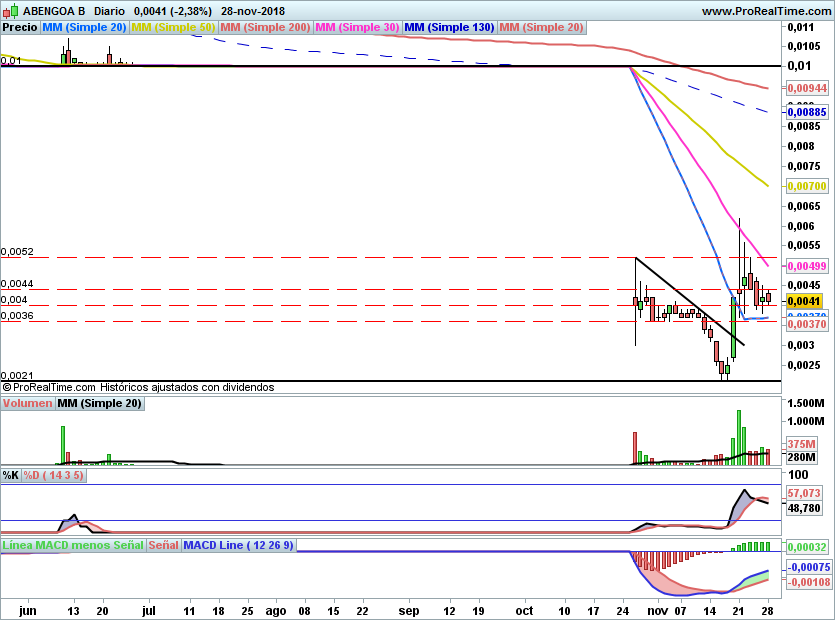Viewport: 835px width, 620px height.
Task: Select the MACD Line ( 12 26 9) label
Action: pyautogui.click(x=239, y=545)
